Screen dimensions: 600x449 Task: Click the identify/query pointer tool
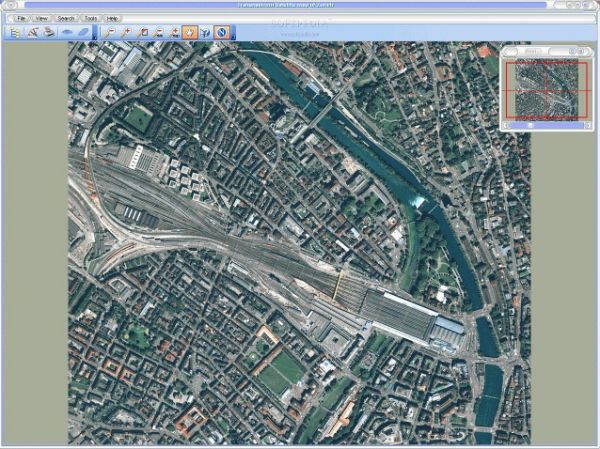point(206,33)
